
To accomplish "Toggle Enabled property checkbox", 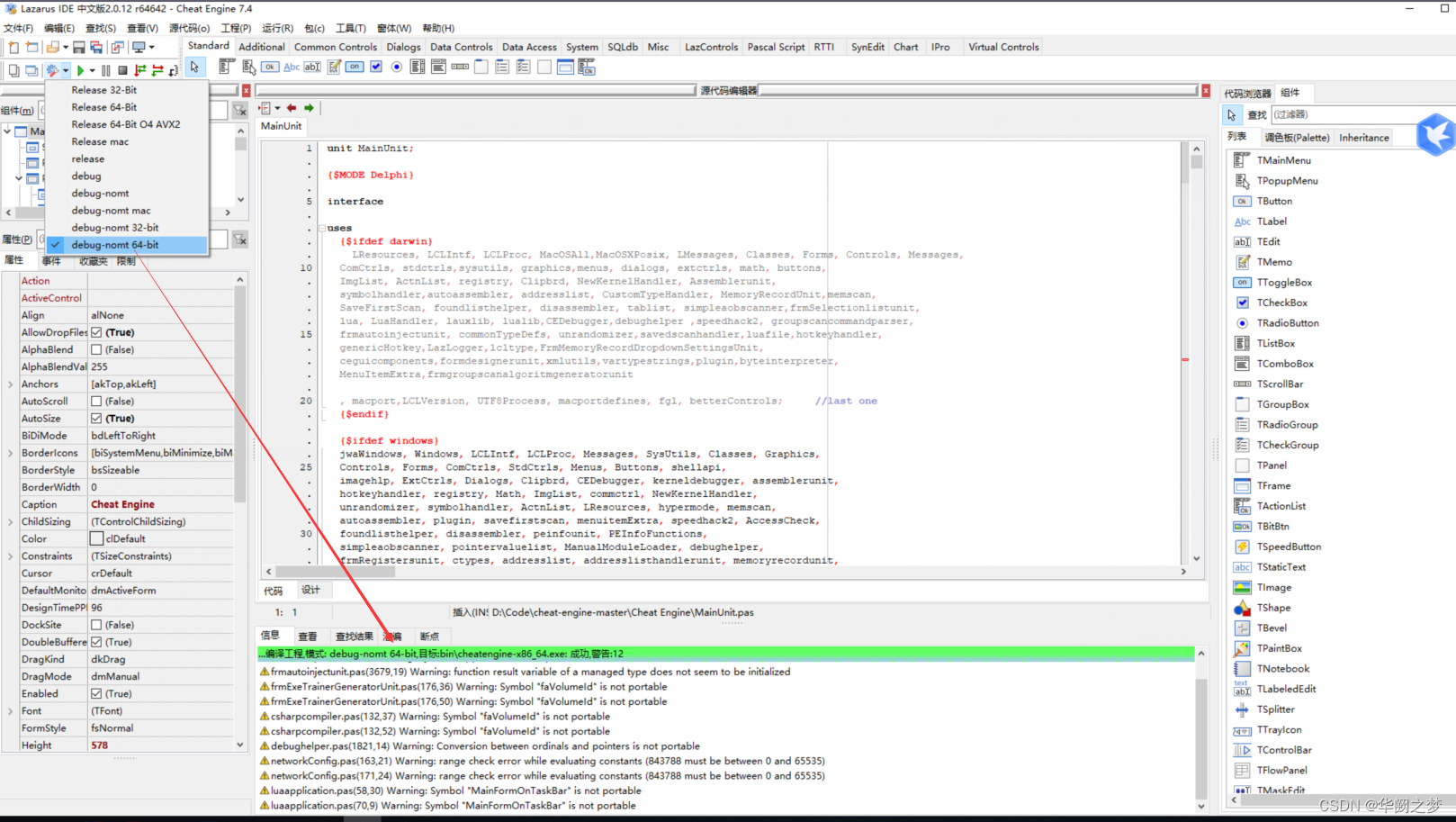I will 96,694.
